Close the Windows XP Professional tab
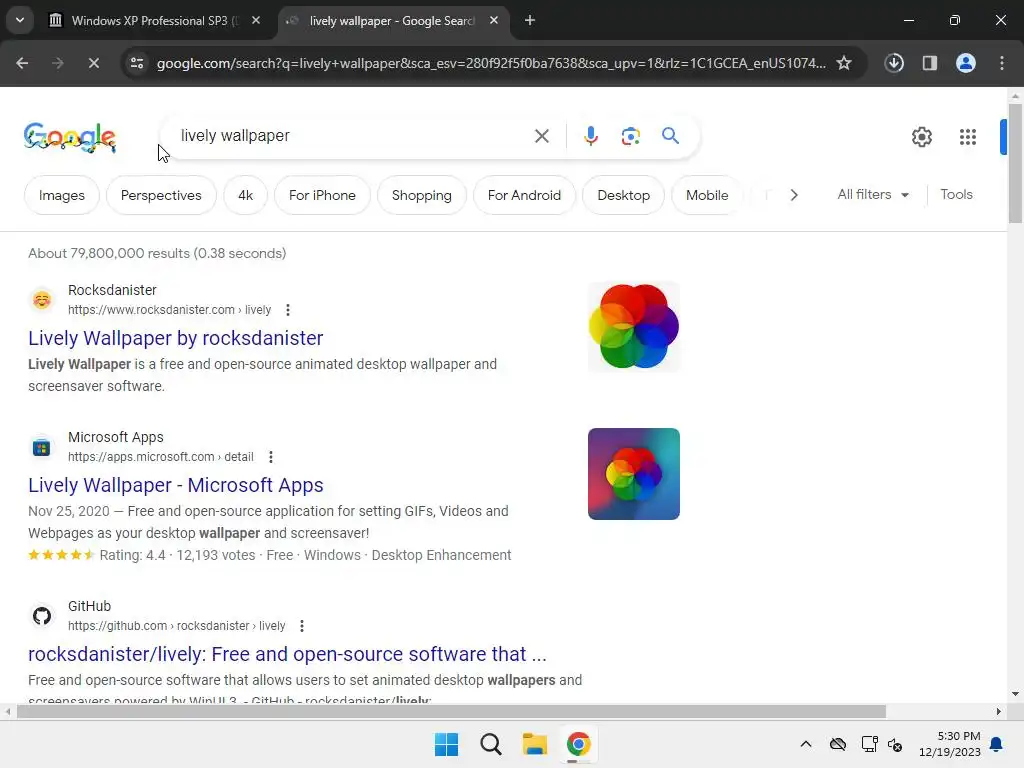This screenshot has width=1024, height=768. 256,21
